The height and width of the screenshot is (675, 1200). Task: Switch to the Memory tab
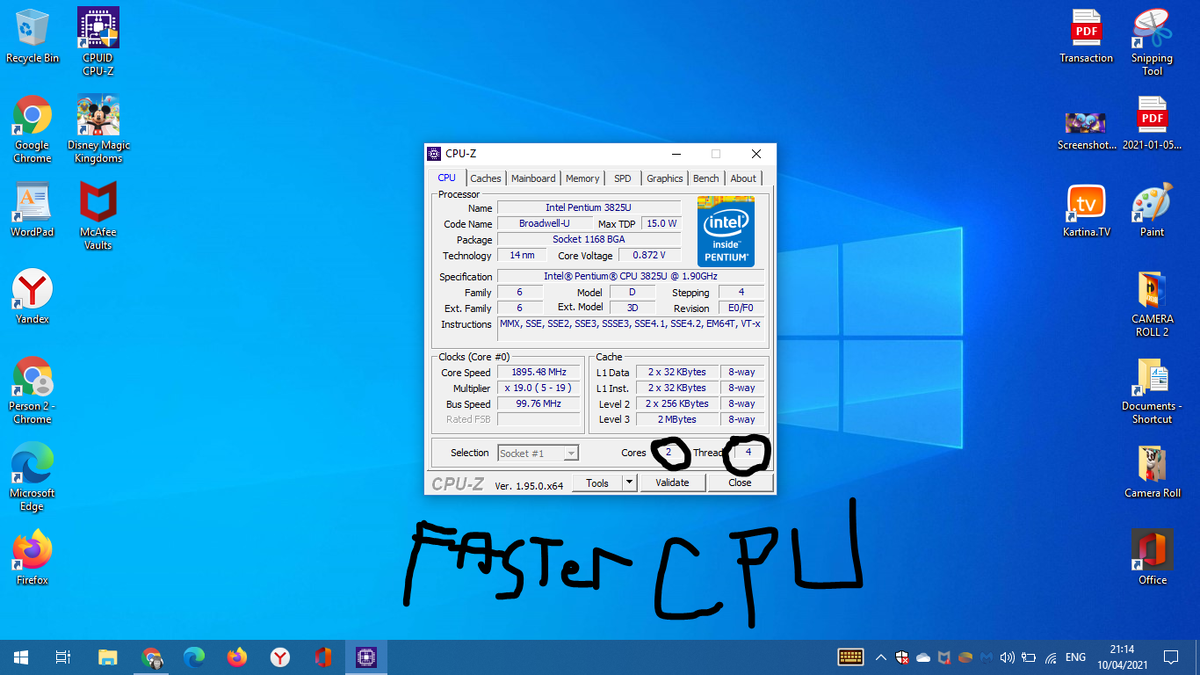coord(582,178)
